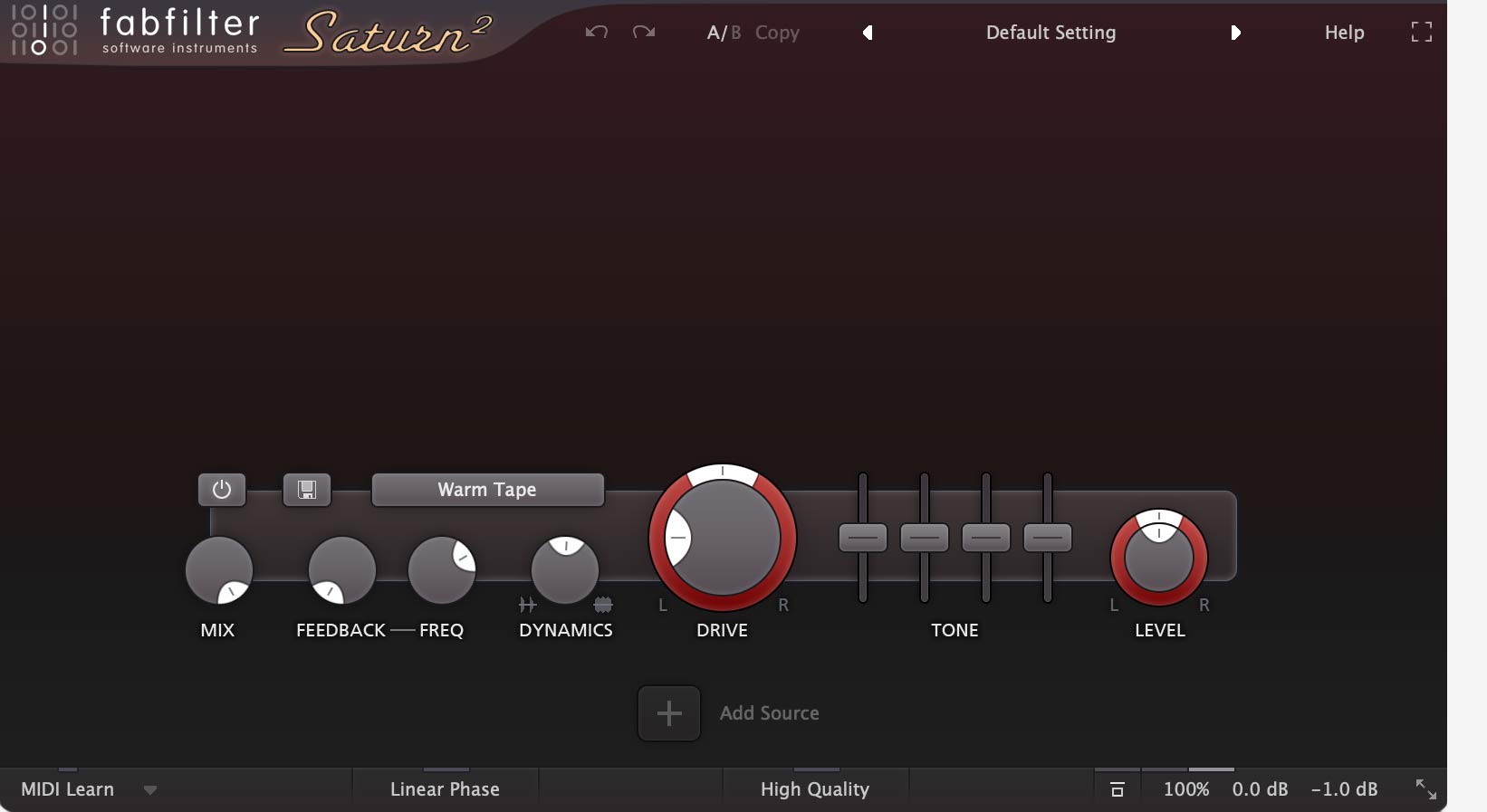Click the Copy button
Viewport: 1487px width, 812px height.
click(777, 33)
